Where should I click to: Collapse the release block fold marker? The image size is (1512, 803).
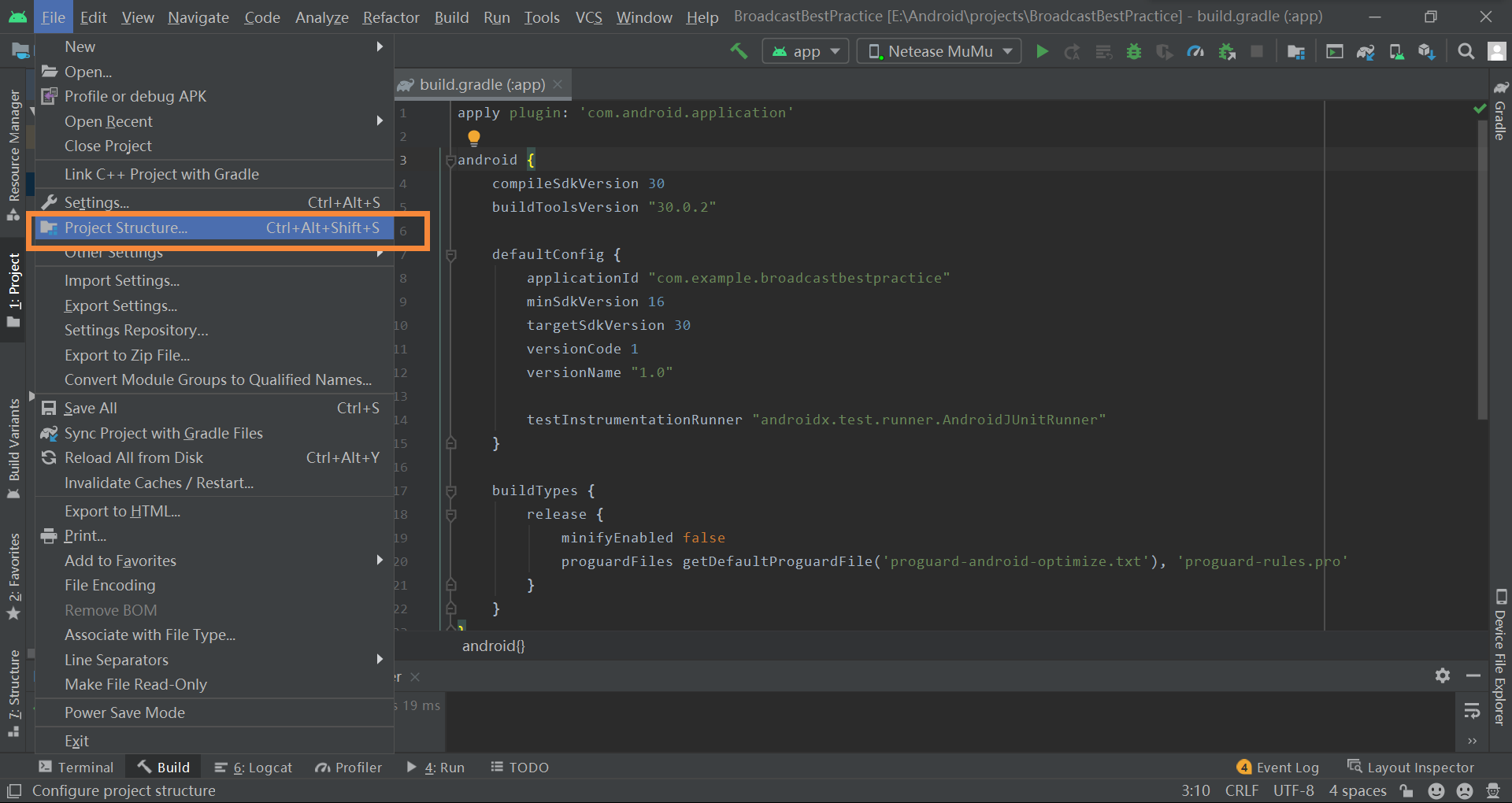click(451, 514)
